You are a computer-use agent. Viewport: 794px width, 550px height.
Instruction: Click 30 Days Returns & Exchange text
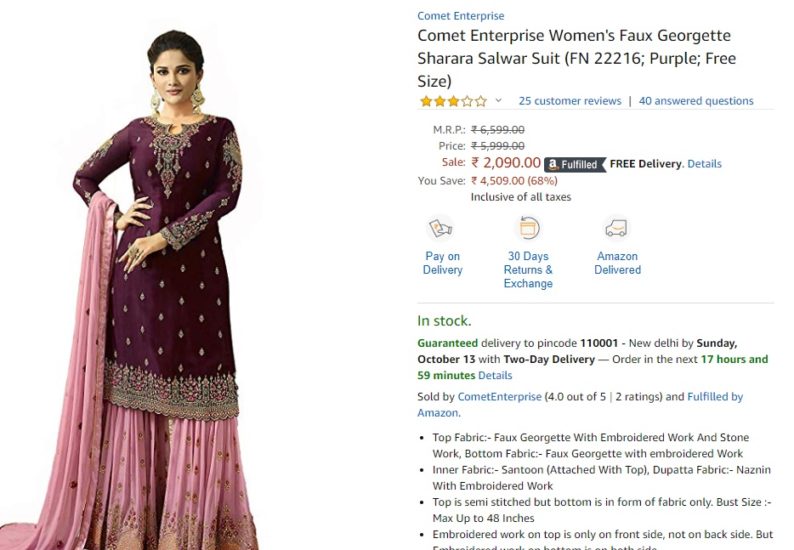(x=528, y=270)
